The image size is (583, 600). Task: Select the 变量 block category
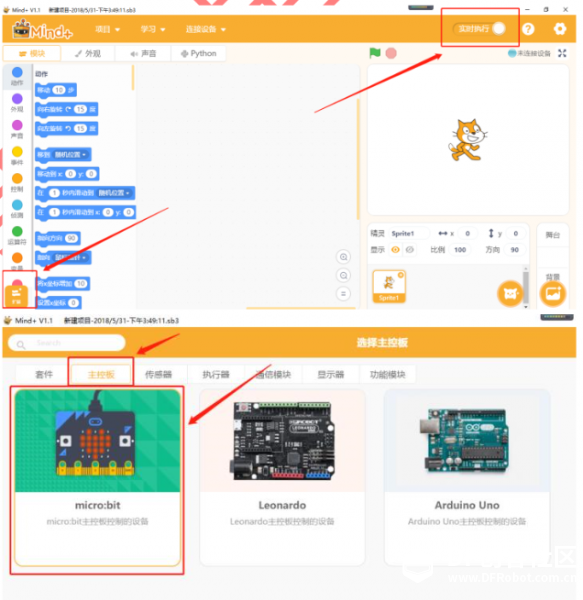pyautogui.click(x=17, y=261)
